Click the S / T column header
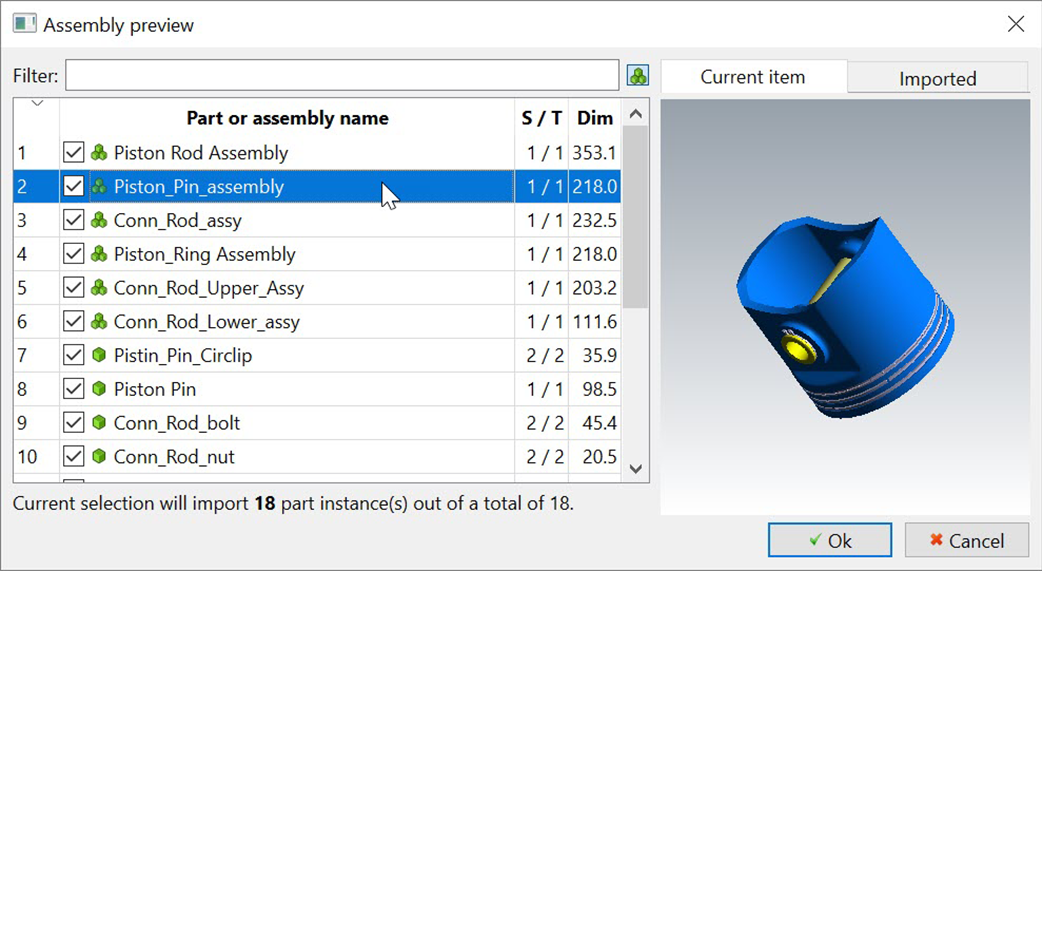Image resolution: width=1042 pixels, height=925 pixels. 542,118
